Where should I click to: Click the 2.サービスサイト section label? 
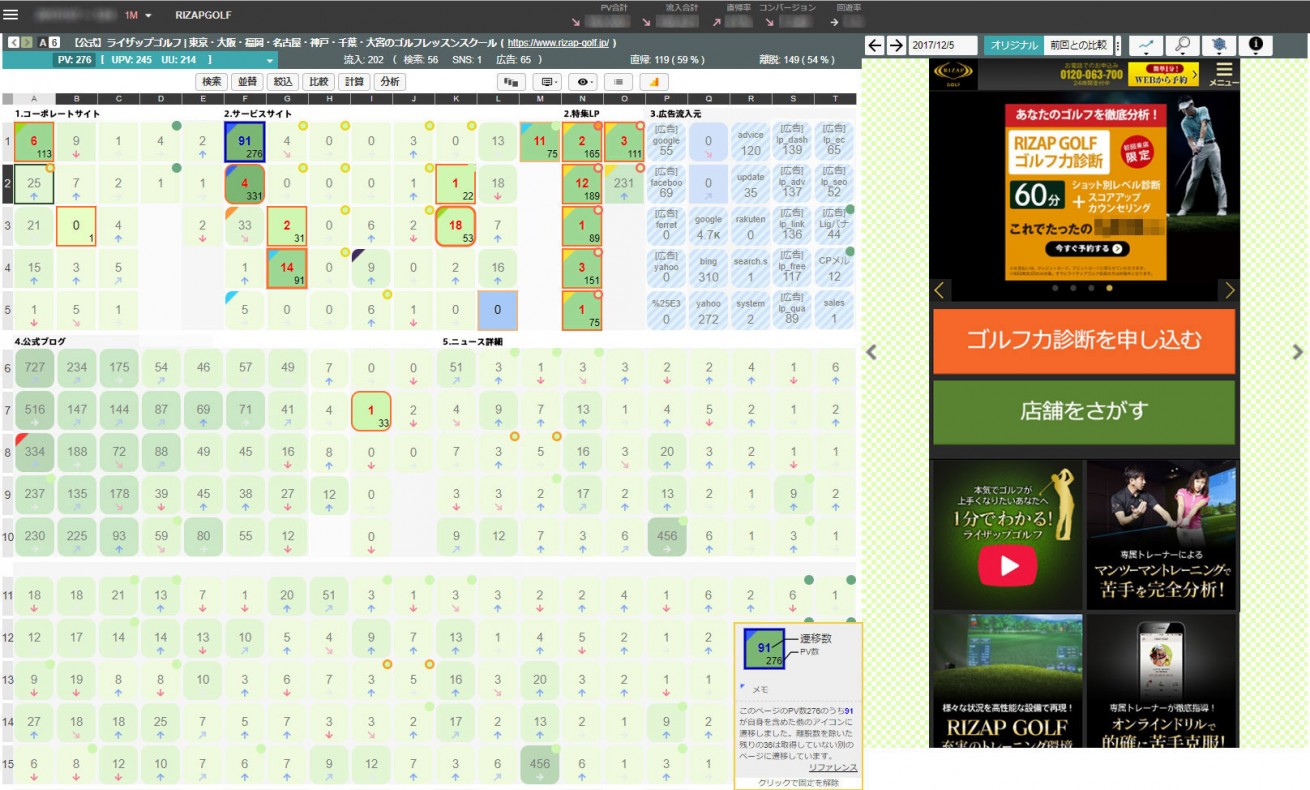point(258,114)
